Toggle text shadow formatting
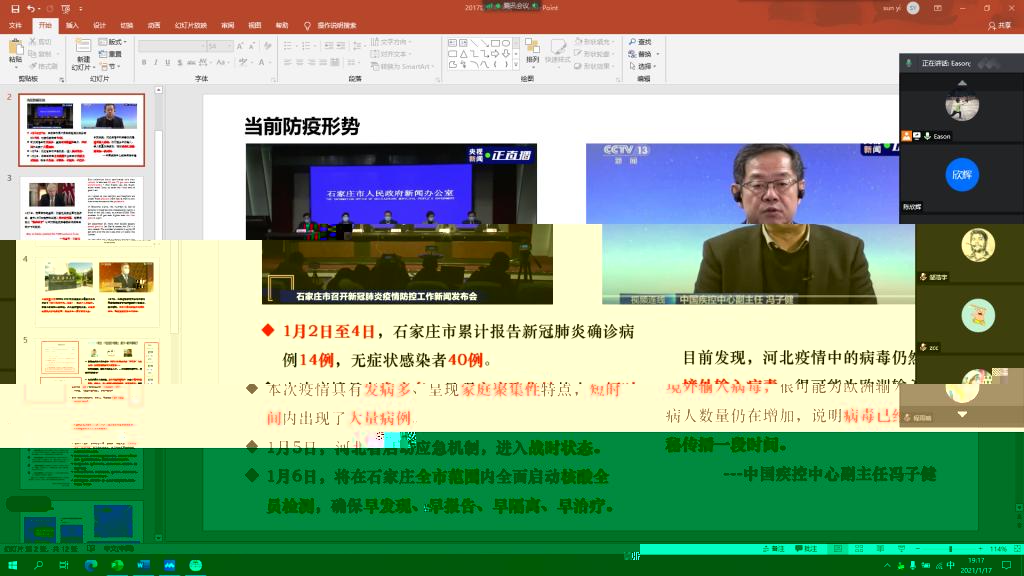 pos(179,63)
